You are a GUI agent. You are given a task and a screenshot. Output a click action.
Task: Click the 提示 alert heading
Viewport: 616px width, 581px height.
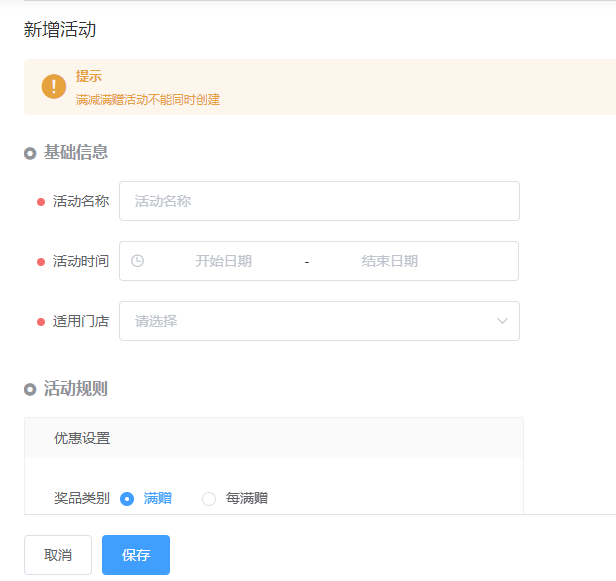pyautogui.click(x=89, y=76)
